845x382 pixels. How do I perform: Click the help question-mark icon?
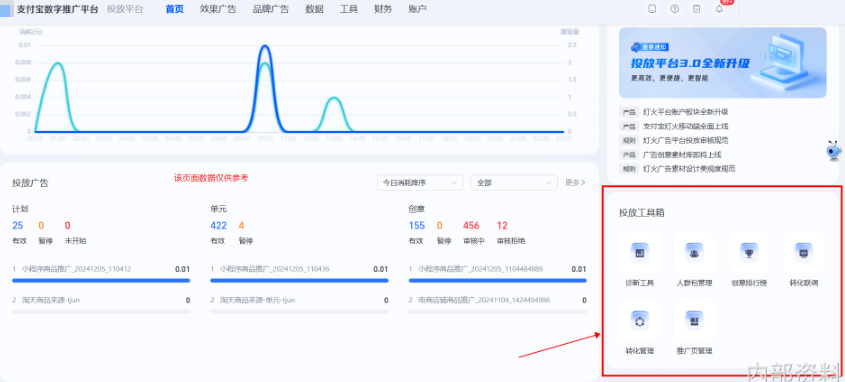click(x=674, y=9)
